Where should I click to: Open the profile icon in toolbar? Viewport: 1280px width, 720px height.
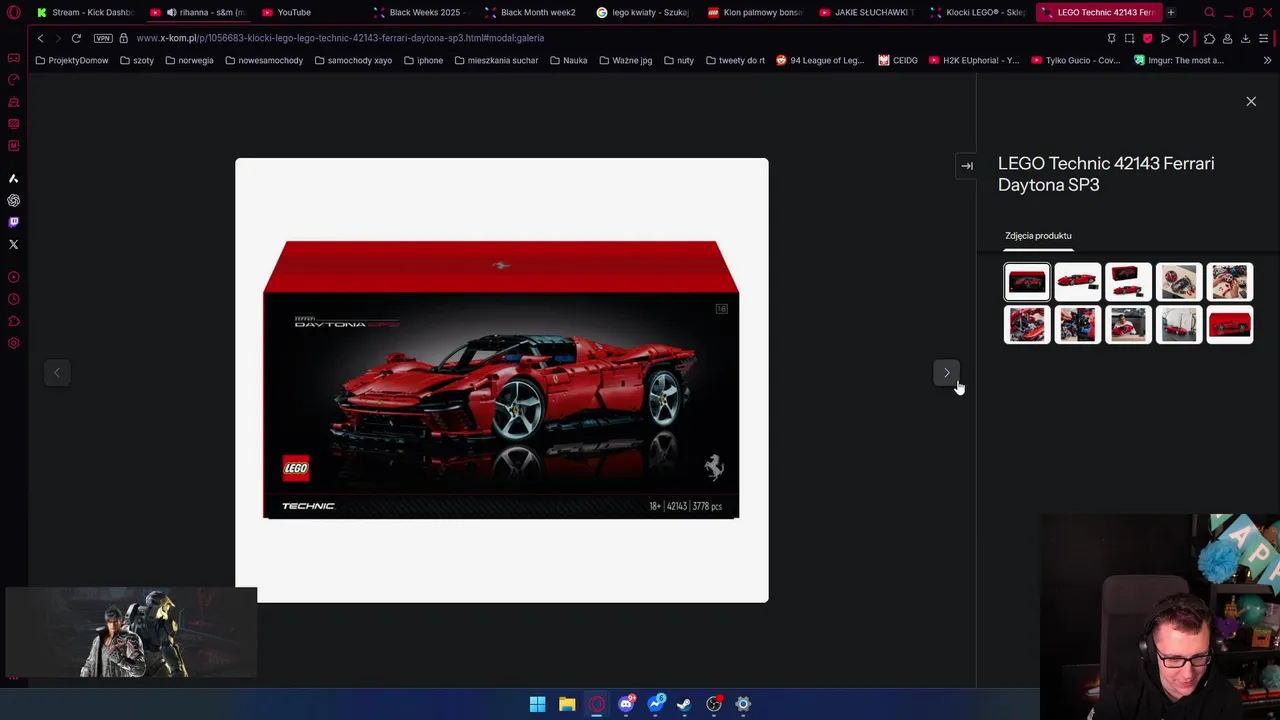coord(1227,38)
